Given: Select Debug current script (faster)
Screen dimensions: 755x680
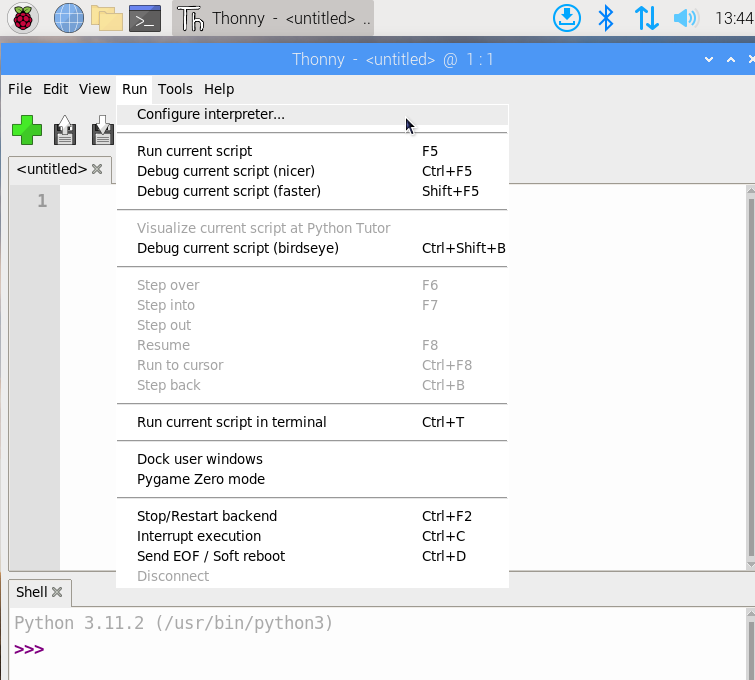Looking at the screenshot, I should (x=312, y=191).
